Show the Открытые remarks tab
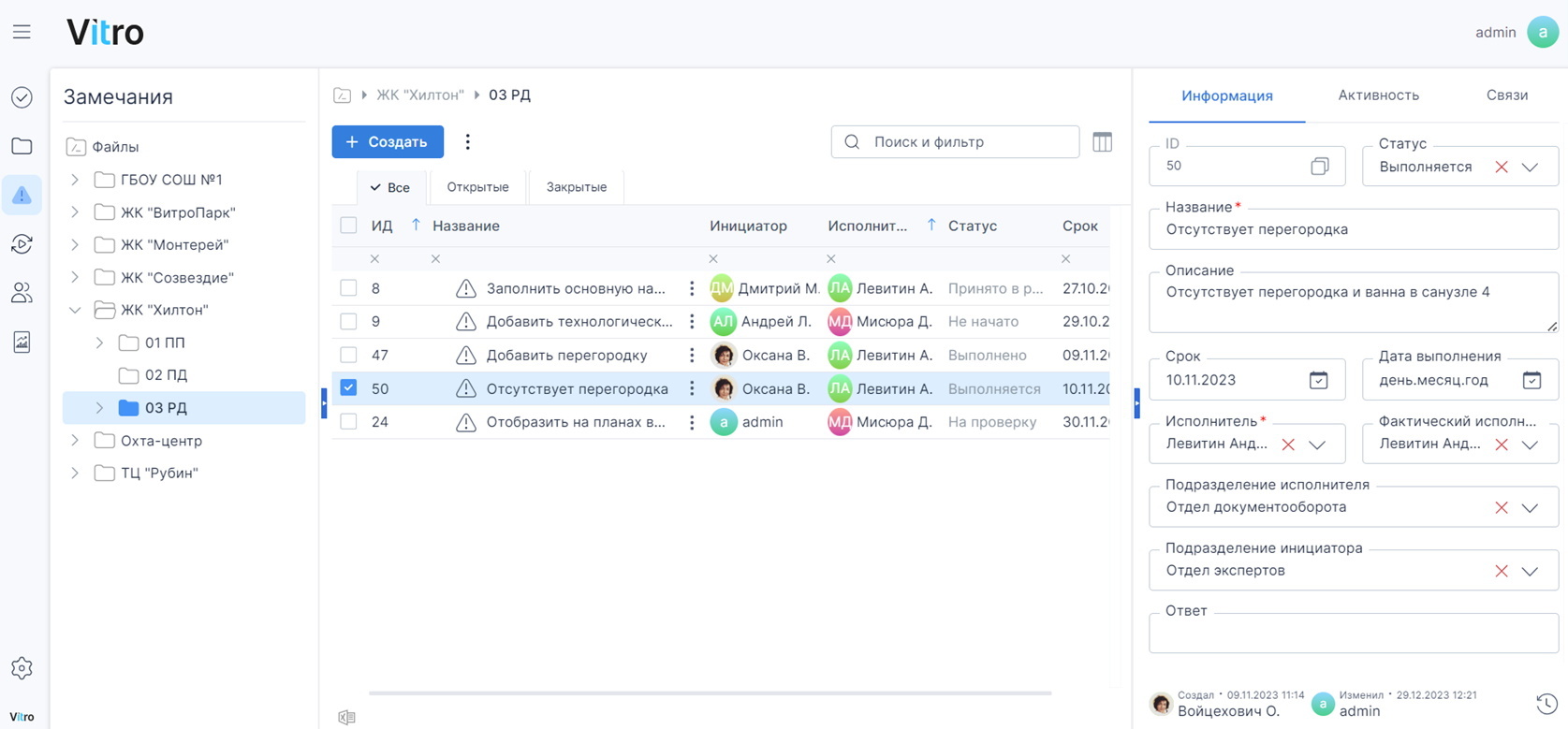 point(477,187)
